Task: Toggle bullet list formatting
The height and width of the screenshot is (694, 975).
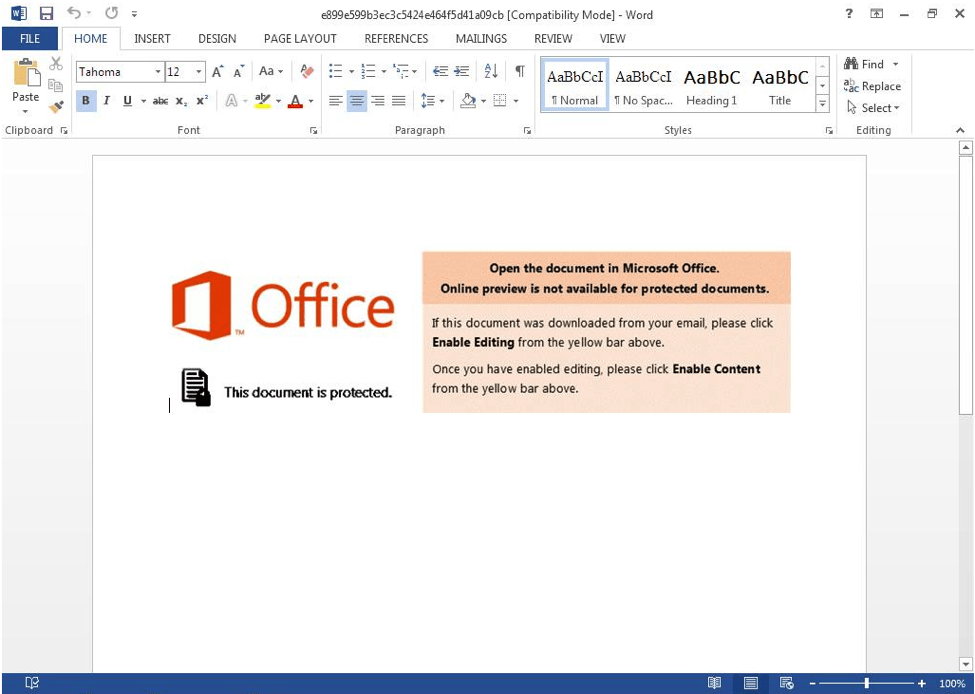Action: pyautogui.click(x=336, y=72)
